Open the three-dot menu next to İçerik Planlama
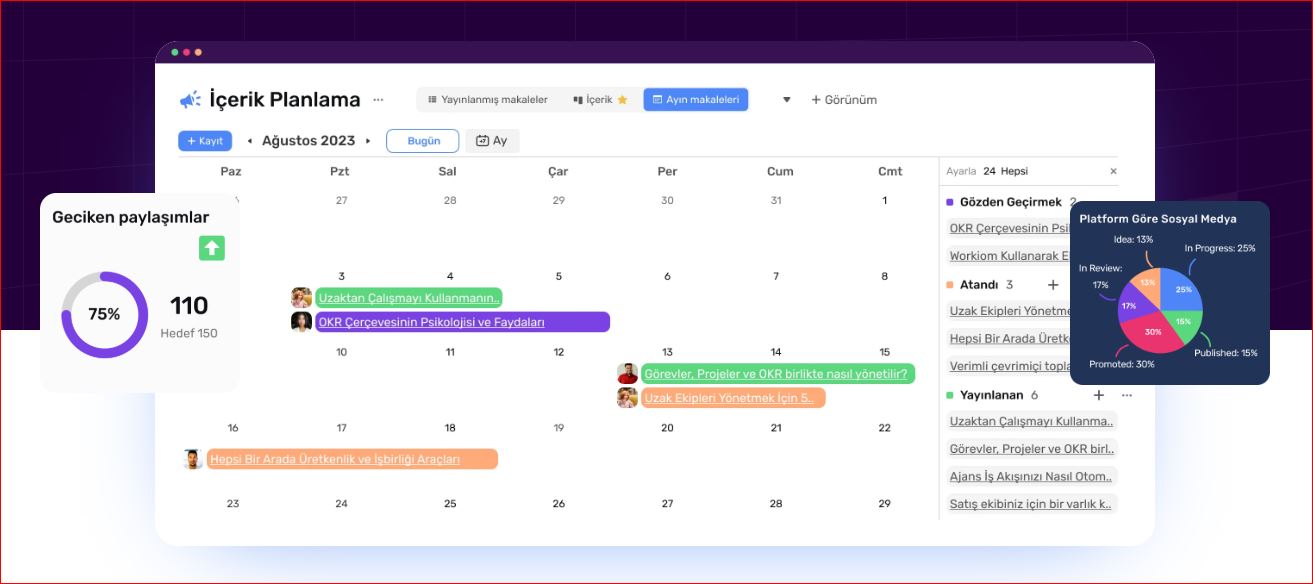 coord(378,100)
